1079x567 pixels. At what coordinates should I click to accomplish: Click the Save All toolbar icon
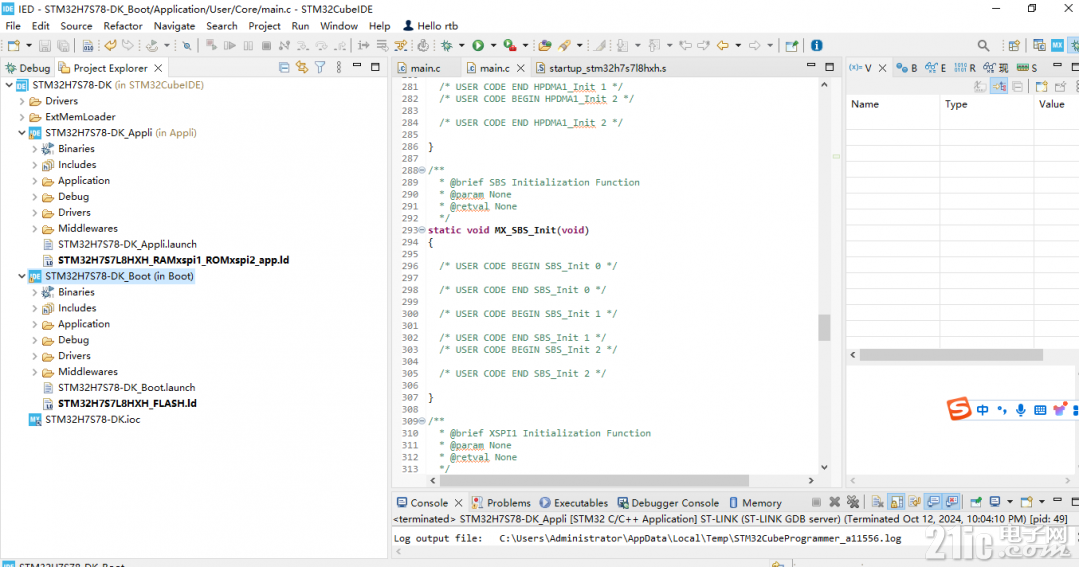(x=63, y=45)
